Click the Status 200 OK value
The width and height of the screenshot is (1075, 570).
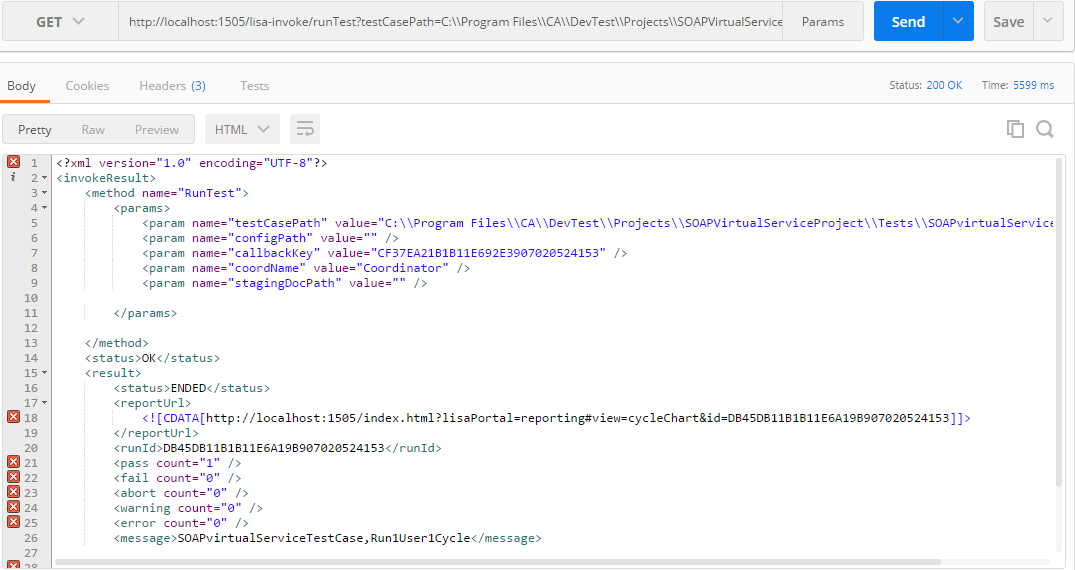tap(944, 85)
